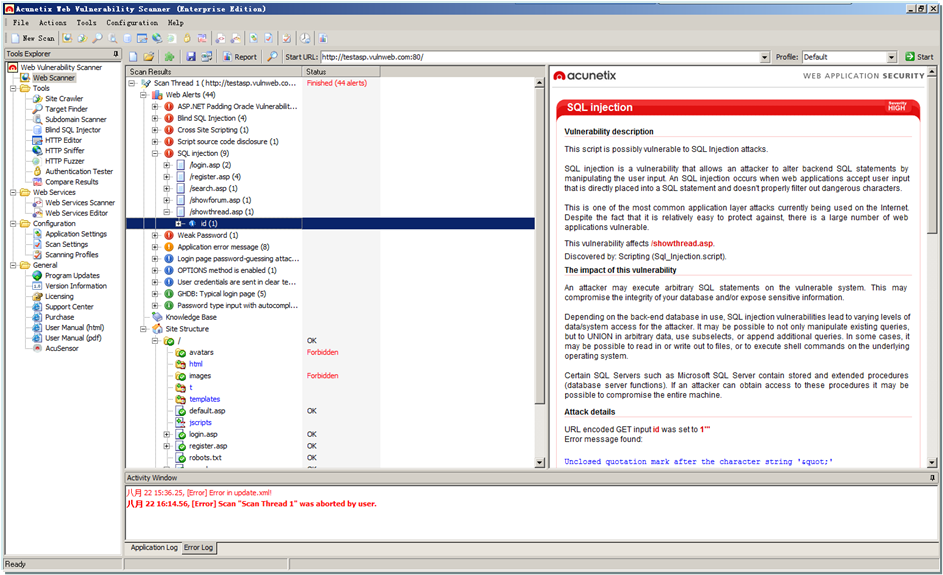Open the Authentication Tester tool
Viewport: 943px width, 575px height.
point(79,172)
